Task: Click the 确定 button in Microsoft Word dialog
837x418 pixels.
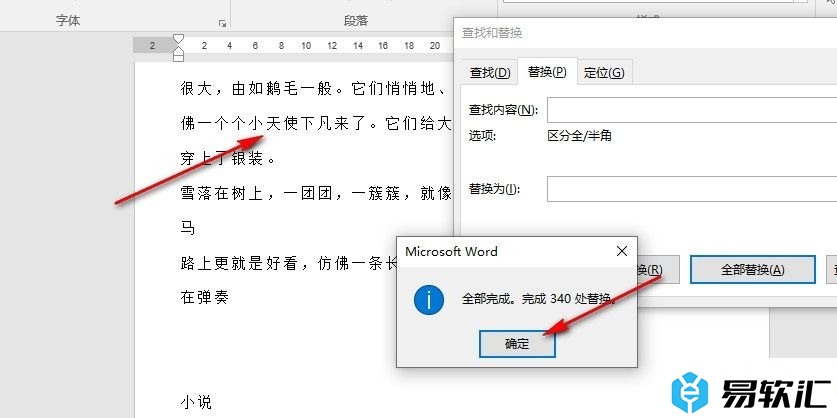Action: [517, 344]
